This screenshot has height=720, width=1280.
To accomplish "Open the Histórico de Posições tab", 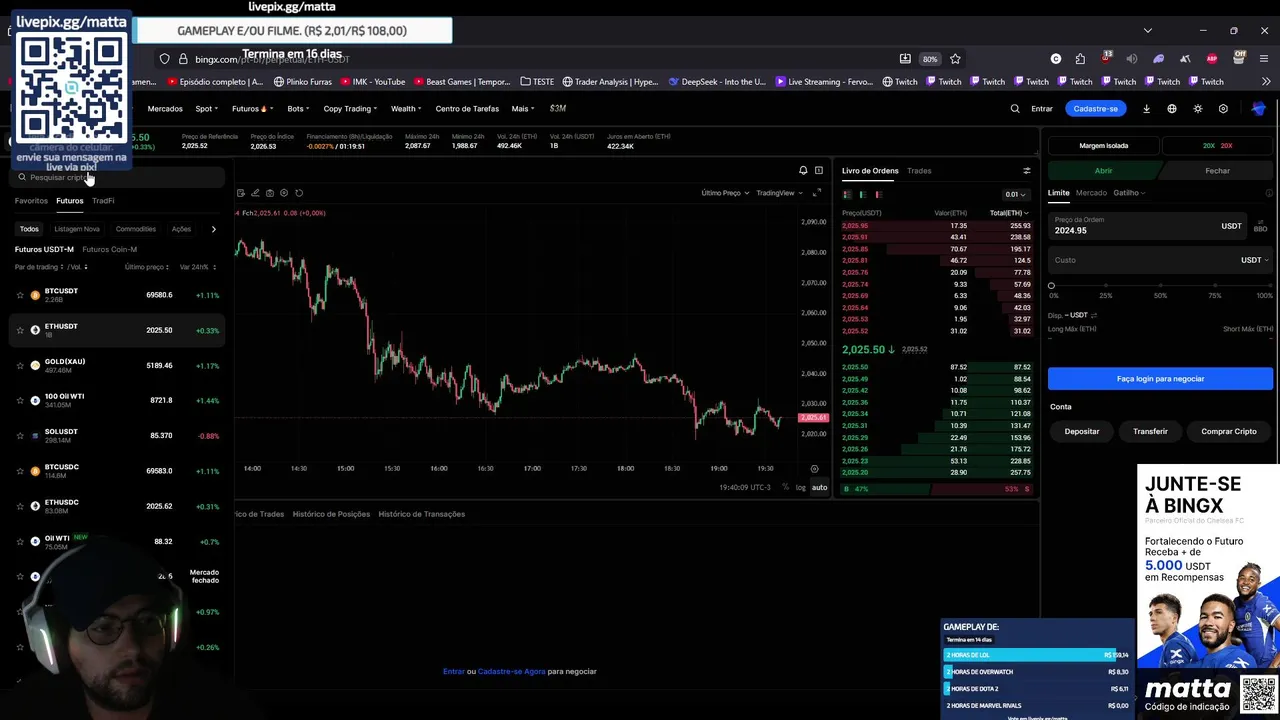I will (x=331, y=514).
